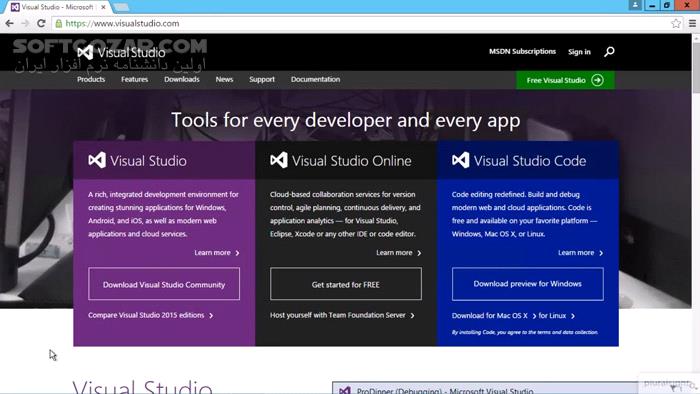Click MSDN Subscriptions link
This screenshot has width=700, height=394.
pos(522,51)
